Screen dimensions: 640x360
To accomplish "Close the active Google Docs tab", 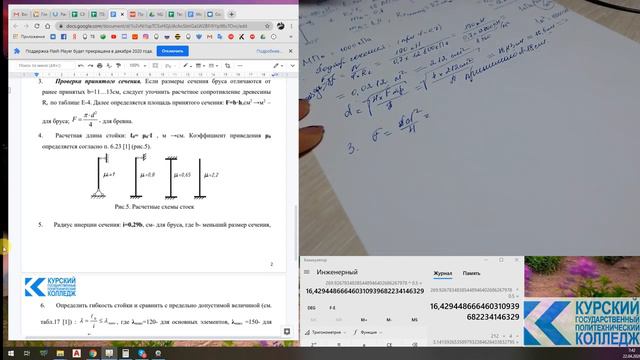I will pos(122,14).
